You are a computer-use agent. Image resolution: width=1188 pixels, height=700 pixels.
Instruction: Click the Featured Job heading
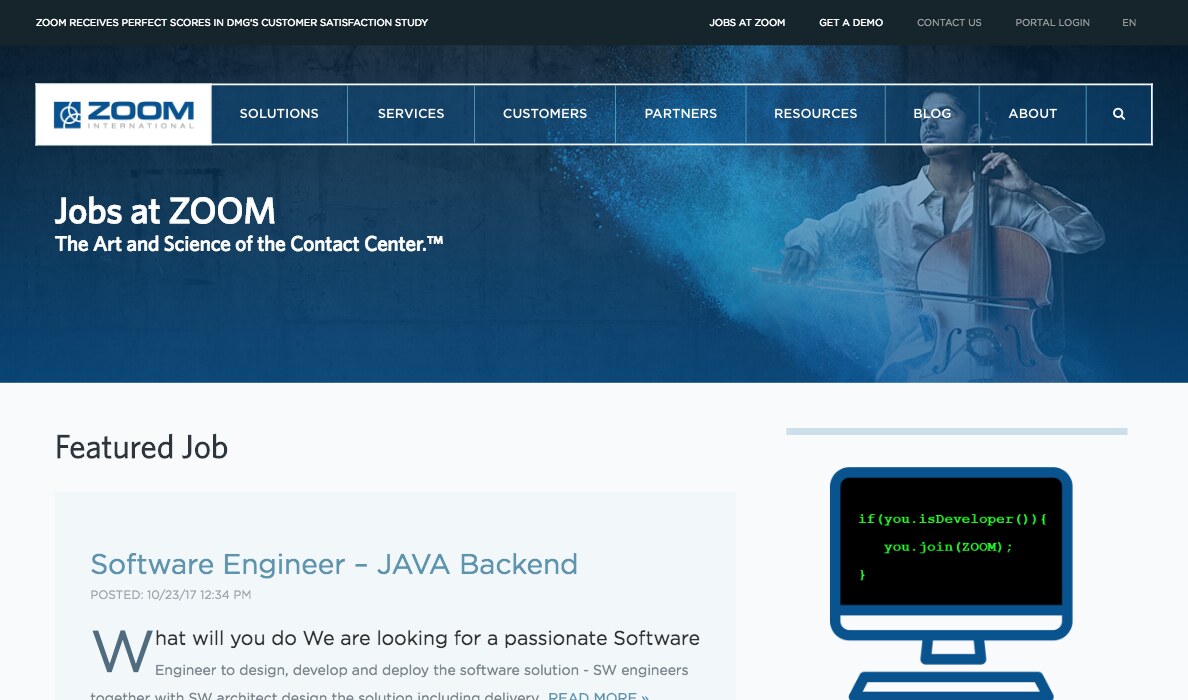coord(142,448)
